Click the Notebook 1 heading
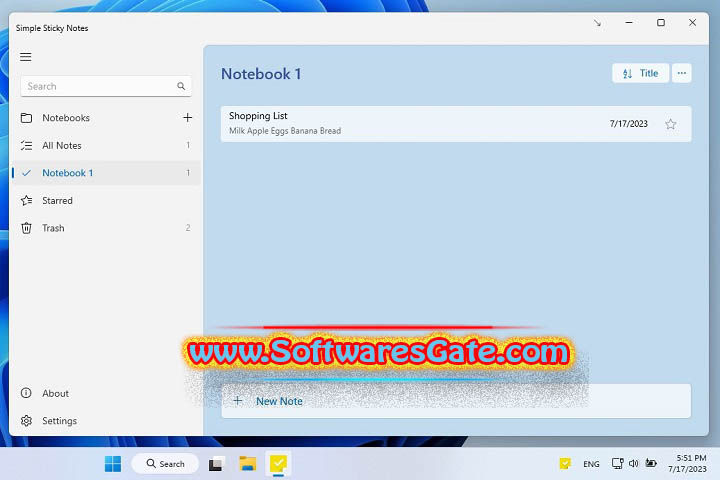 point(261,74)
